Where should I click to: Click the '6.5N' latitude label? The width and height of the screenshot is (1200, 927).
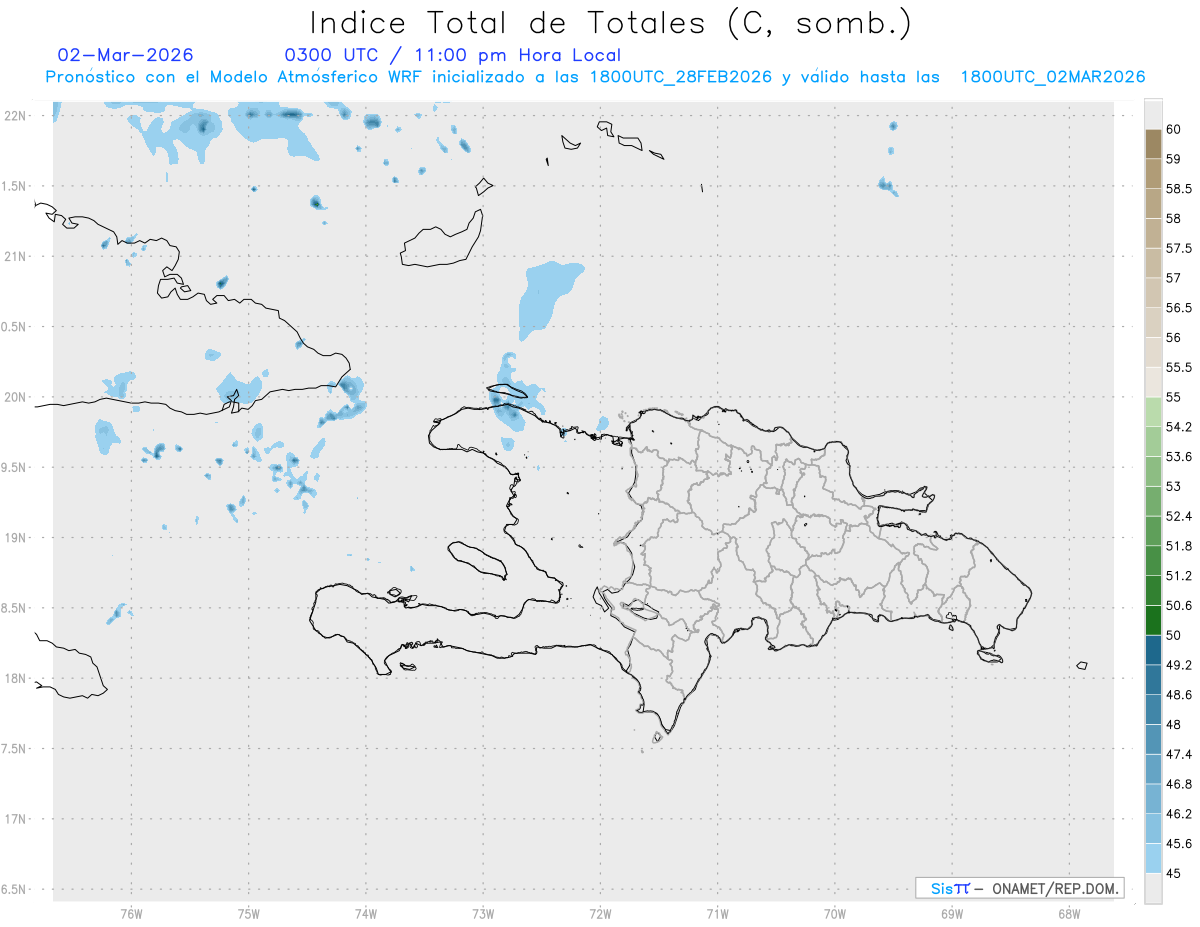(x=13, y=889)
